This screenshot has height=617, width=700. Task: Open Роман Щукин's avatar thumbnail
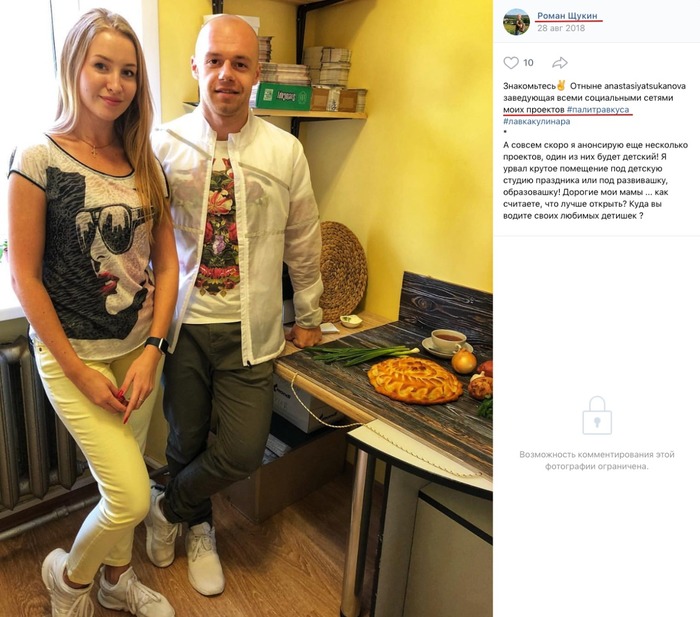(x=517, y=22)
